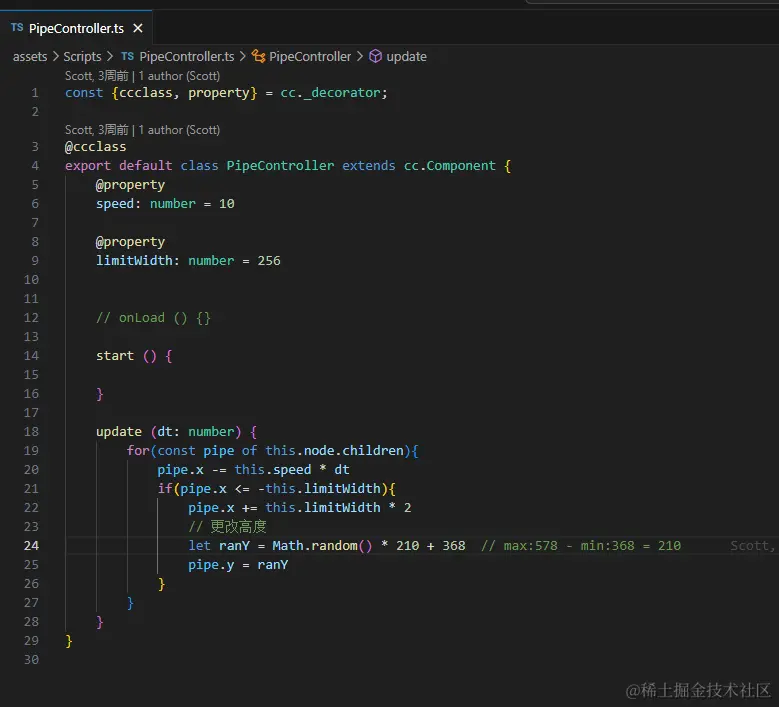
Task: Open PipeController.ts breadcrumb item
Action: 186,57
